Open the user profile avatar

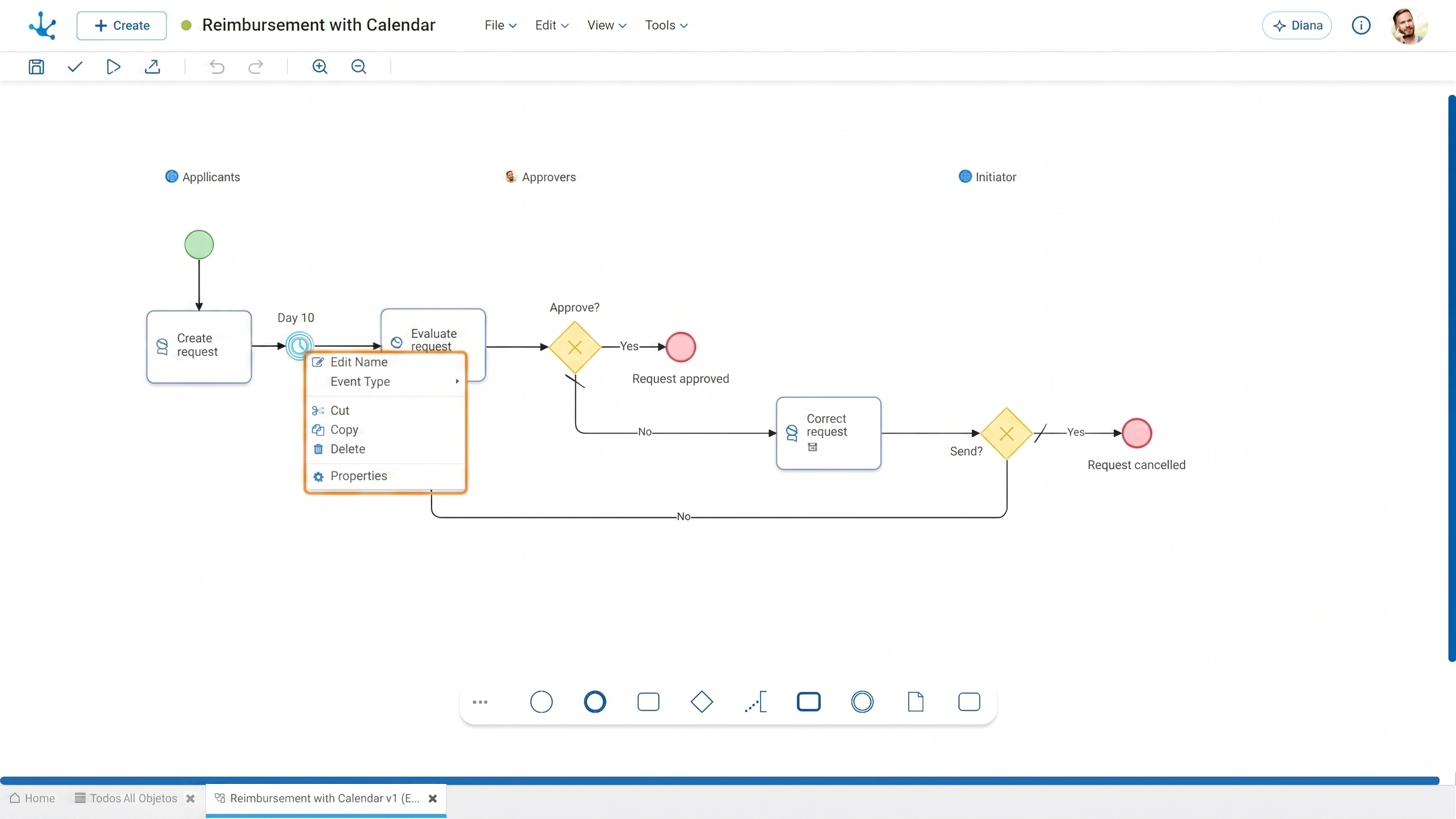coord(1409,26)
